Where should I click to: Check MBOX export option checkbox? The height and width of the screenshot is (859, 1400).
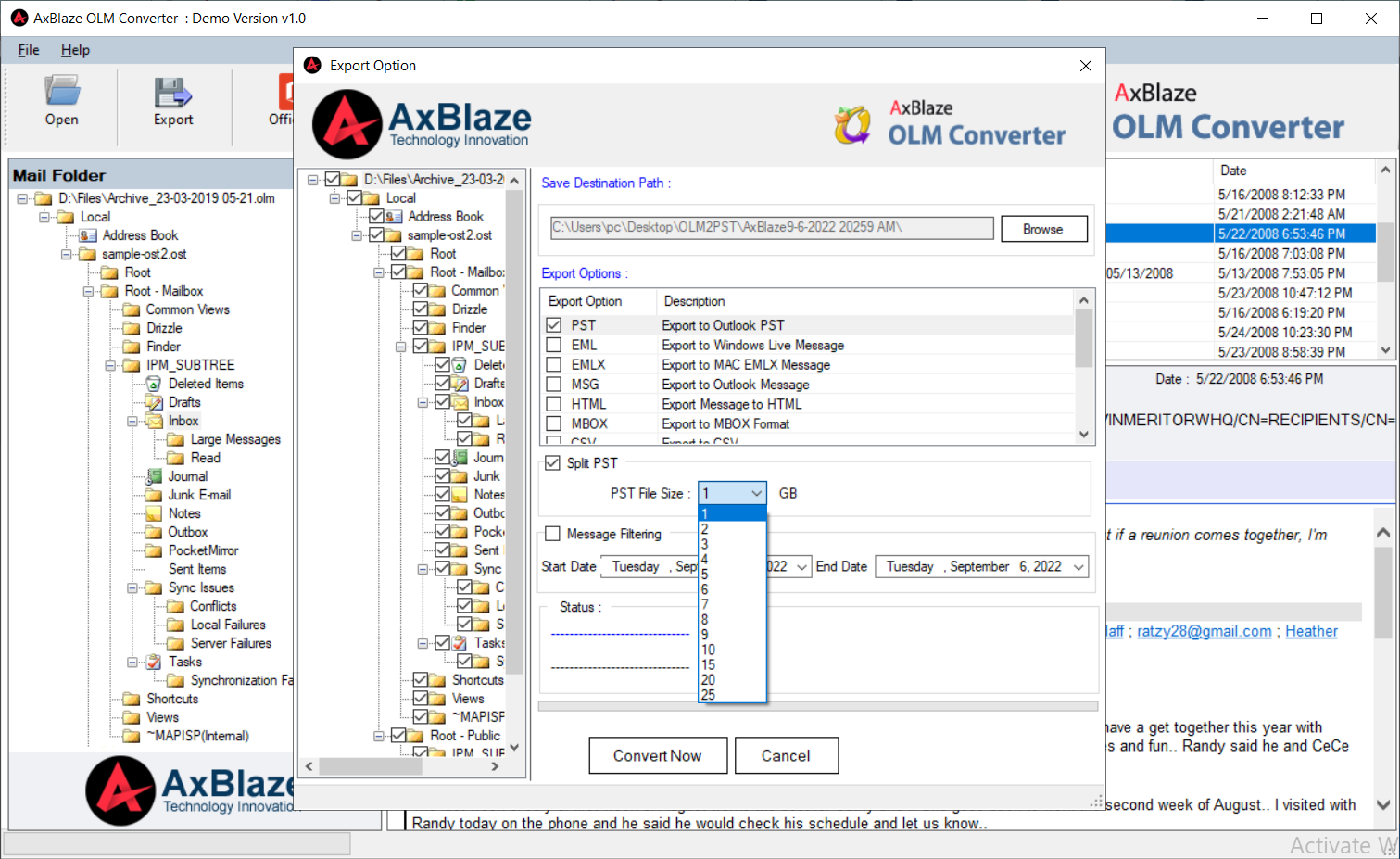pos(554,423)
